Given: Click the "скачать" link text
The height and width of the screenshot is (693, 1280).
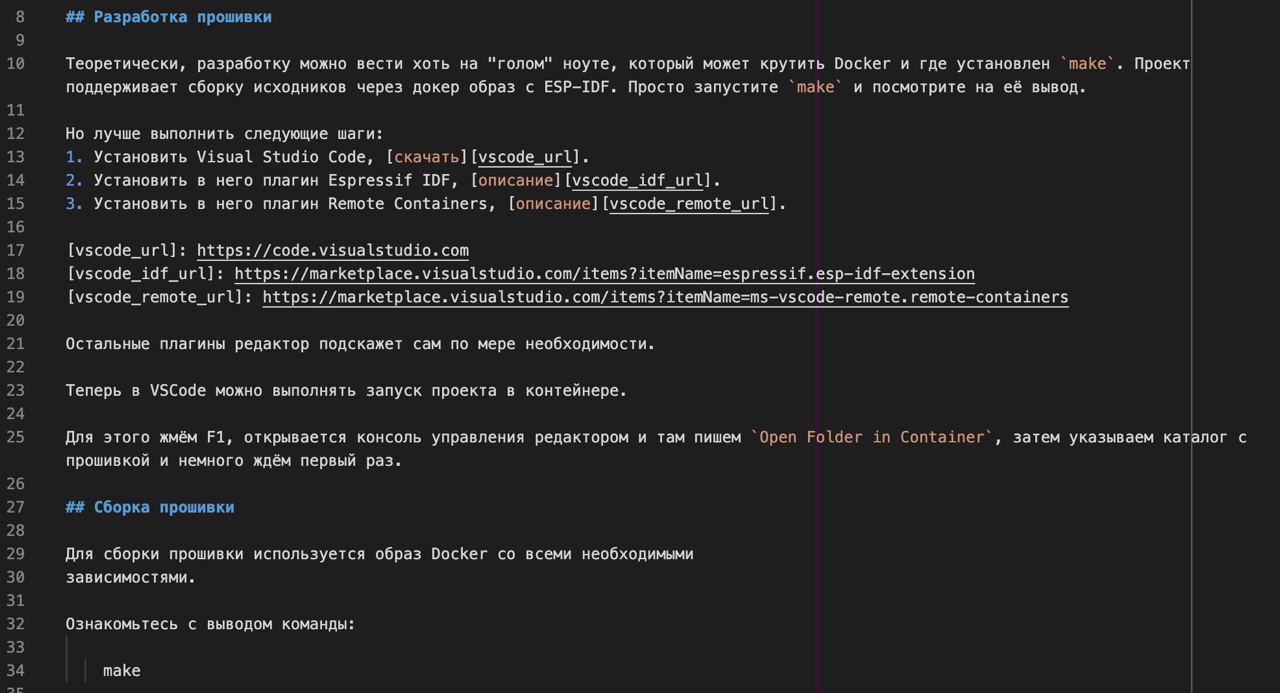Looking at the screenshot, I should [426, 157].
